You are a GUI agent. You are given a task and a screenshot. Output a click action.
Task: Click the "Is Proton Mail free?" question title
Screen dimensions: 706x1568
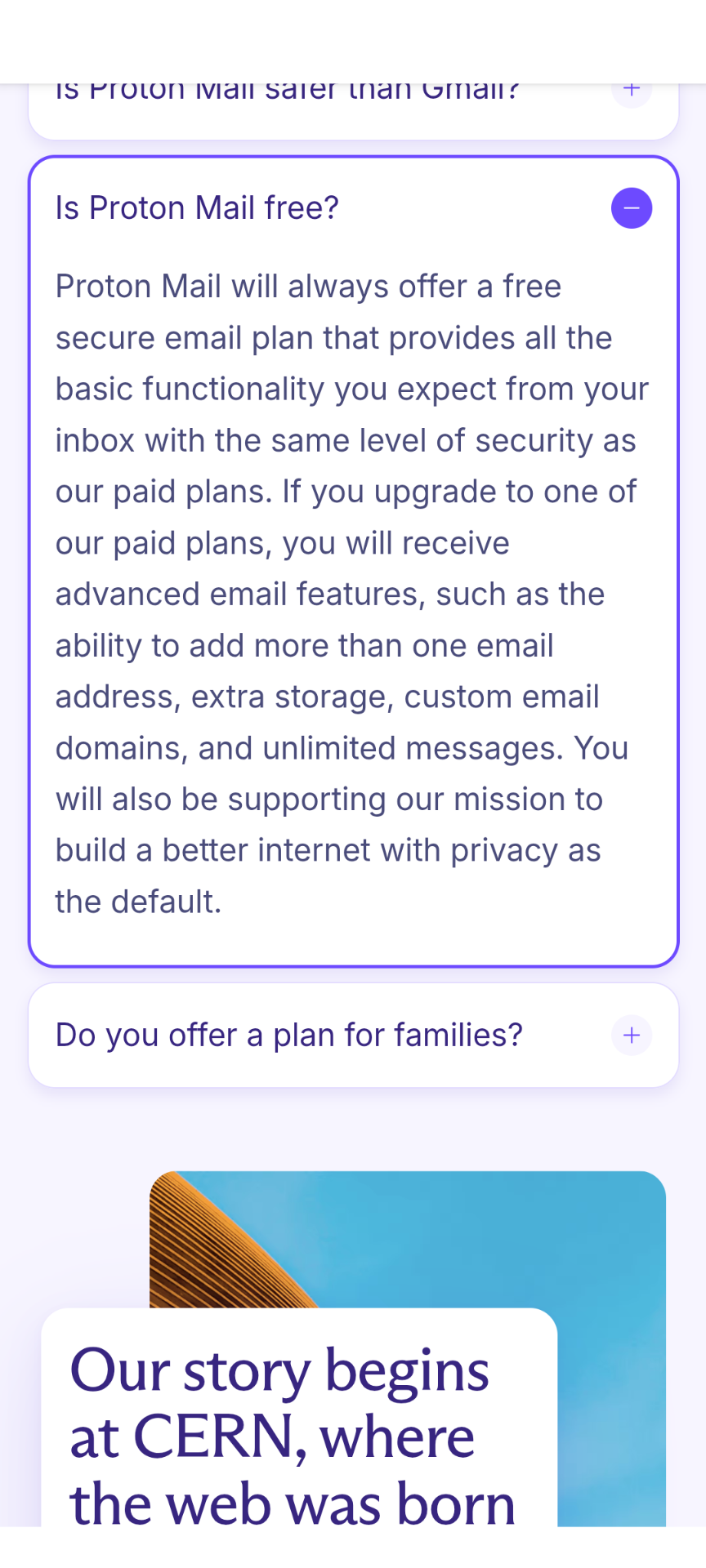[x=197, y=208]
